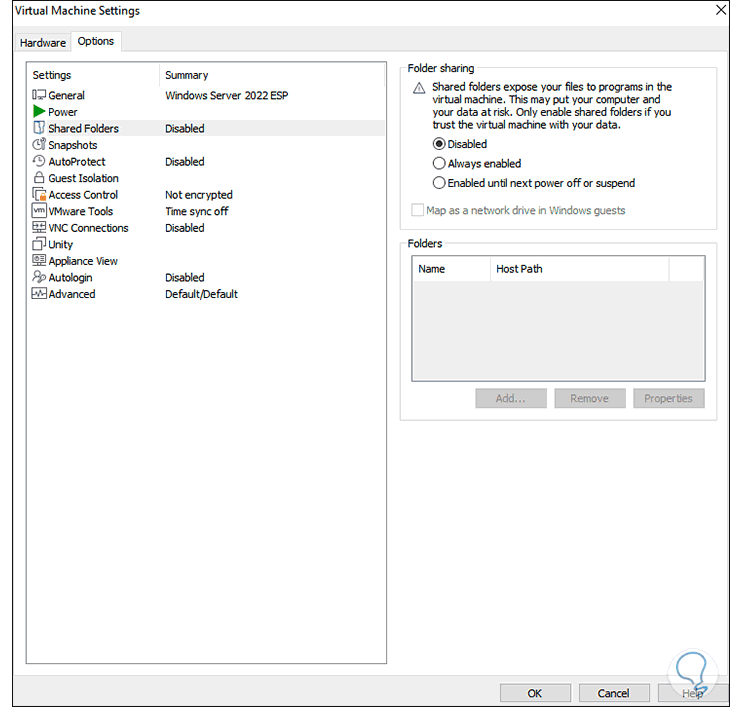The width and height of the screenshot is (742, 707).
Task: Select the Unity row label
Action: (x=61, y=244)
